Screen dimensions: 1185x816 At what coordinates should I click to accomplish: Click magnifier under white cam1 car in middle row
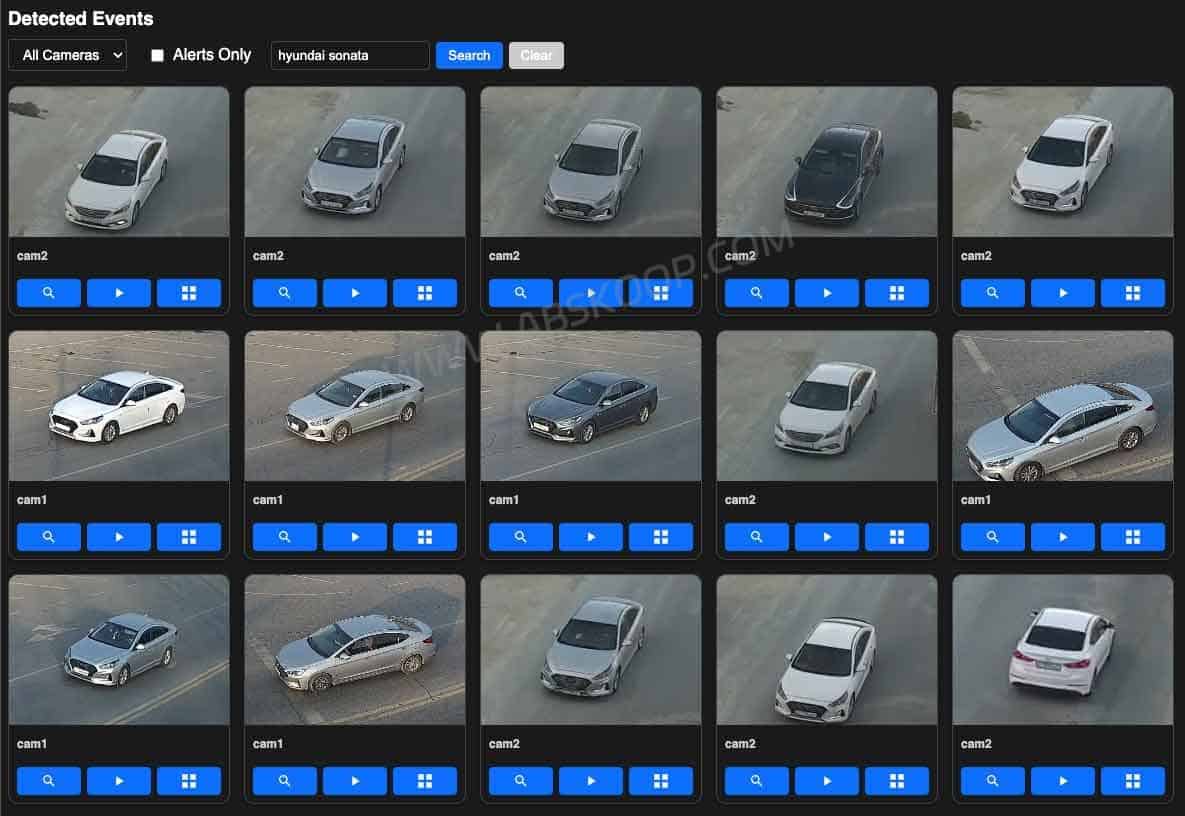pyautogui.click(x=48, y=536)
